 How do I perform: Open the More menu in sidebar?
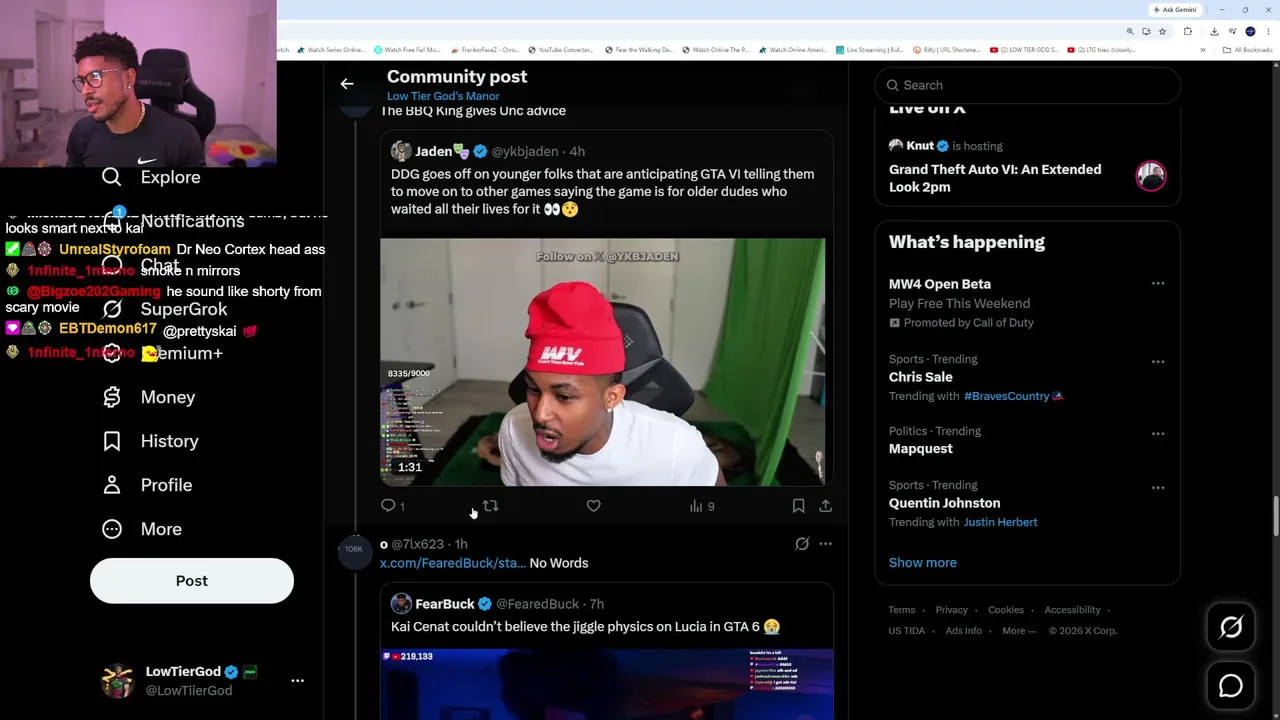pyautogui.click(x=161, y=529)
